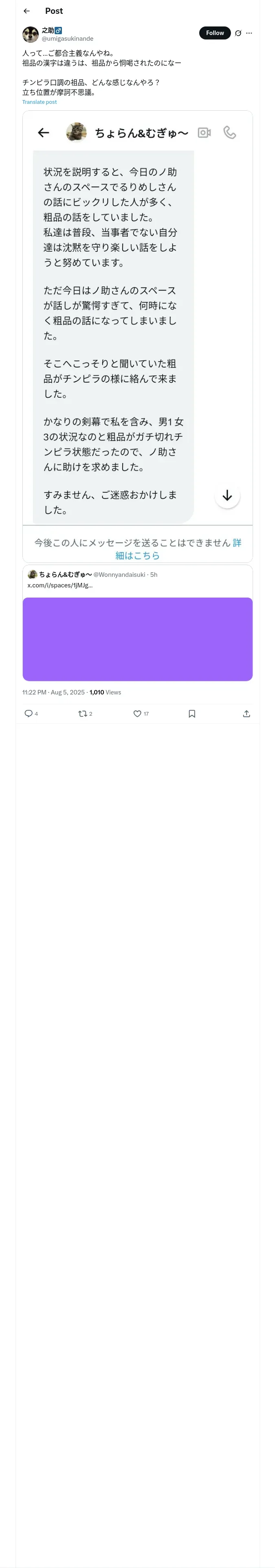Follow the user 之助

coord(215,33)
